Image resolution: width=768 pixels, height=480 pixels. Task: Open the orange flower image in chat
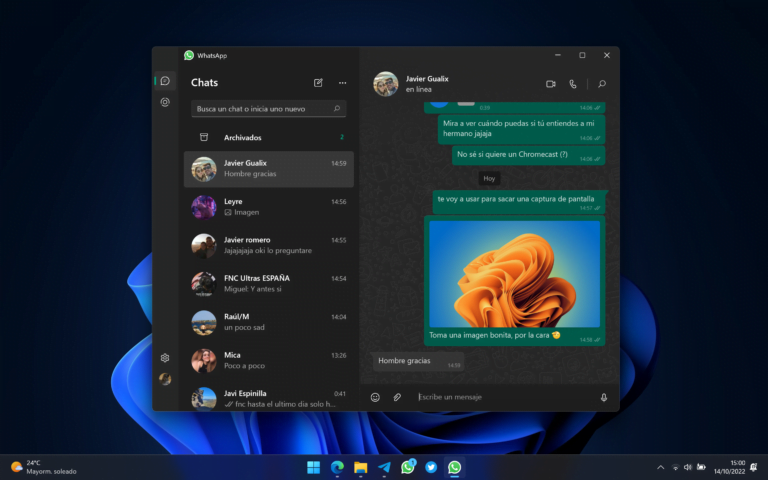(x=514, y=274)
